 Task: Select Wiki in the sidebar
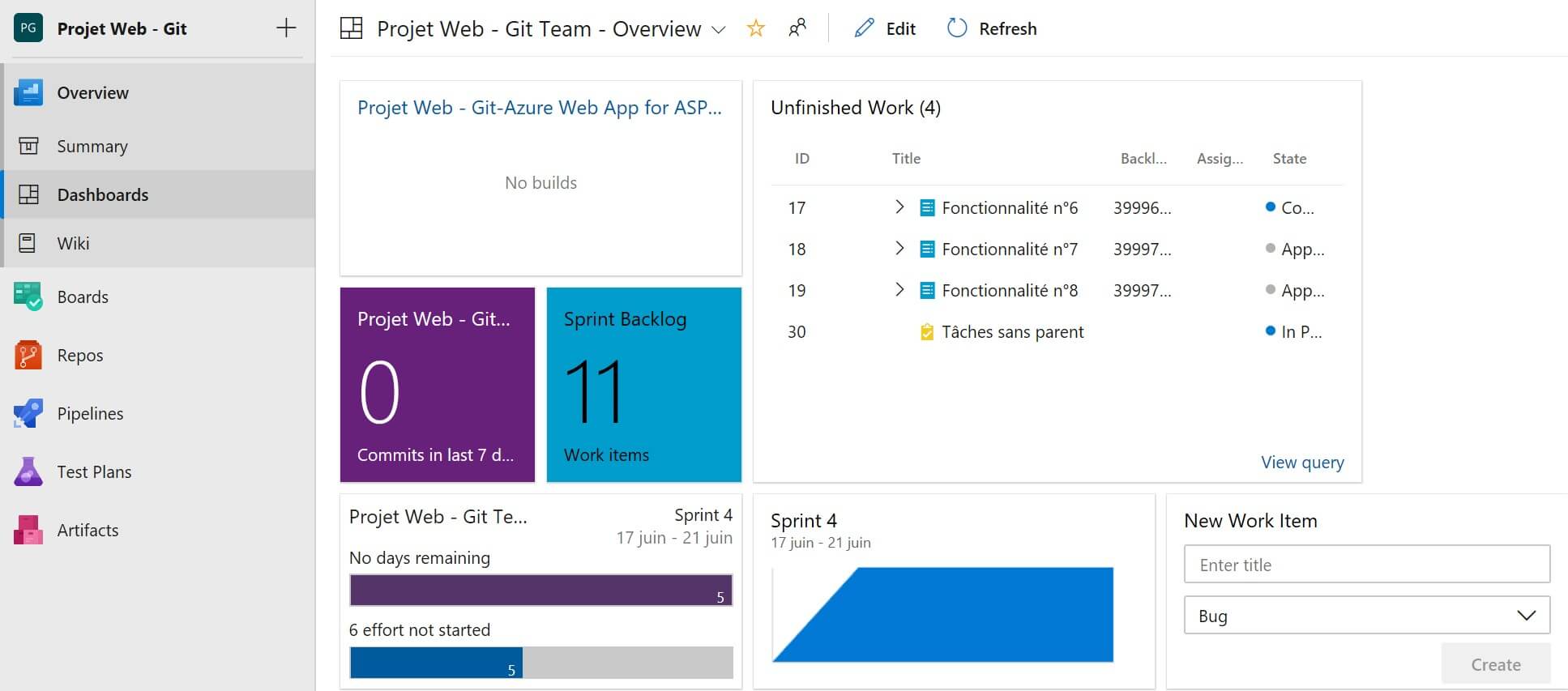click(73, 243)
